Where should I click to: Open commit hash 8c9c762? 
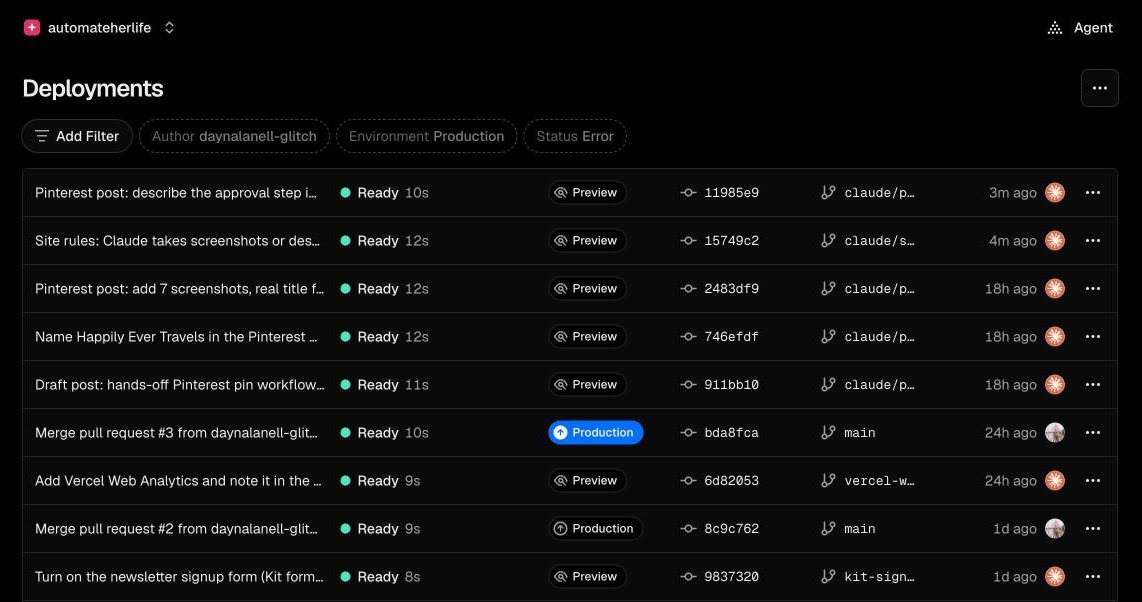click(x=731, y=529)
